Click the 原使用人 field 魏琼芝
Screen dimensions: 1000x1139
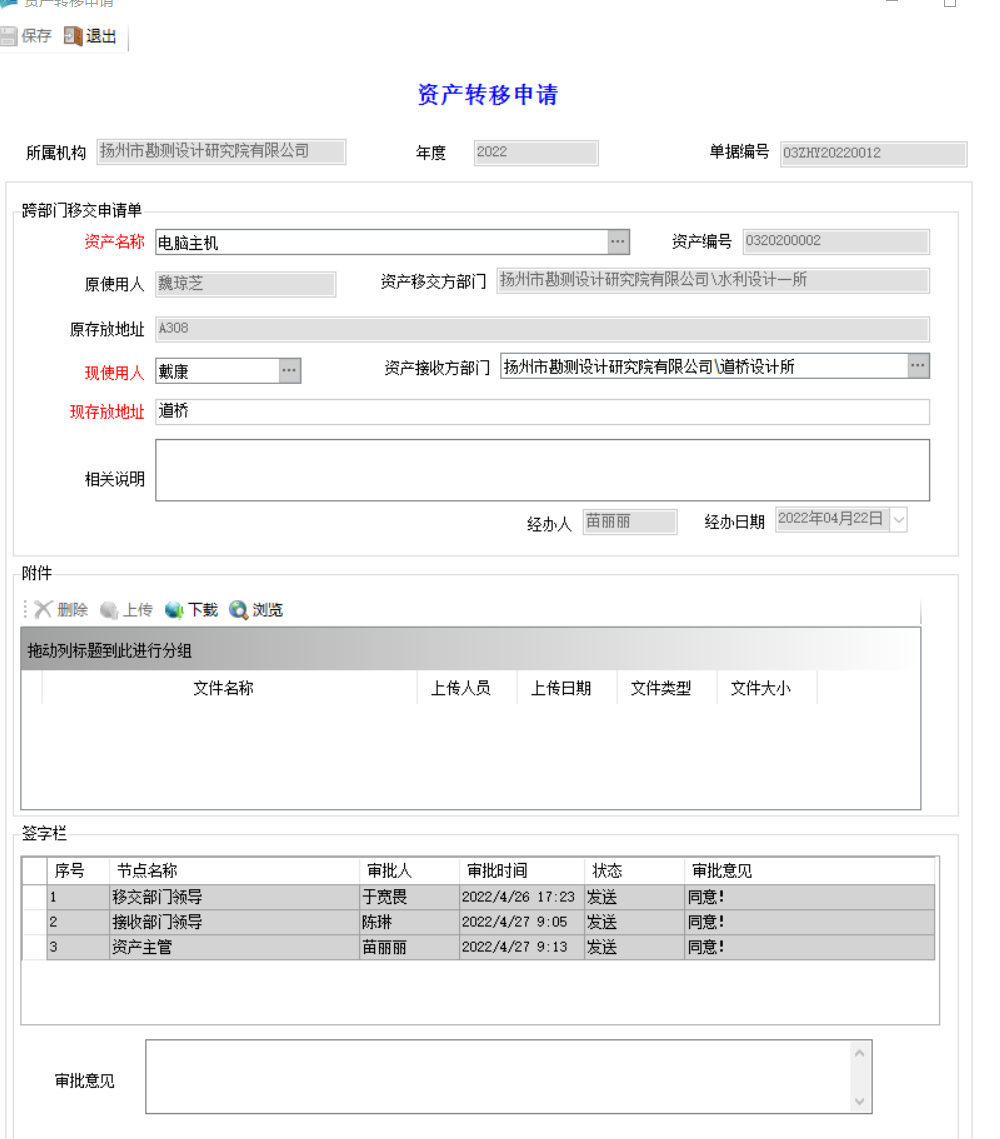tap(245, 284)
